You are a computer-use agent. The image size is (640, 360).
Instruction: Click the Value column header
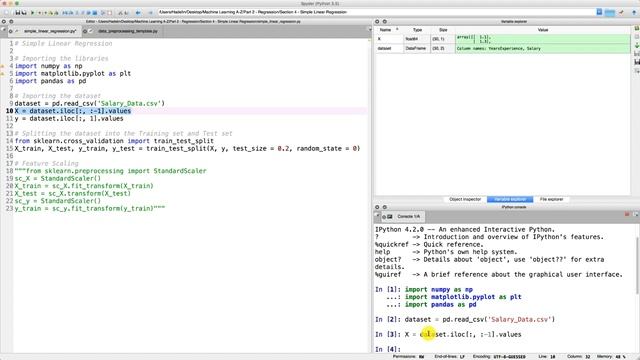[543, 30]
